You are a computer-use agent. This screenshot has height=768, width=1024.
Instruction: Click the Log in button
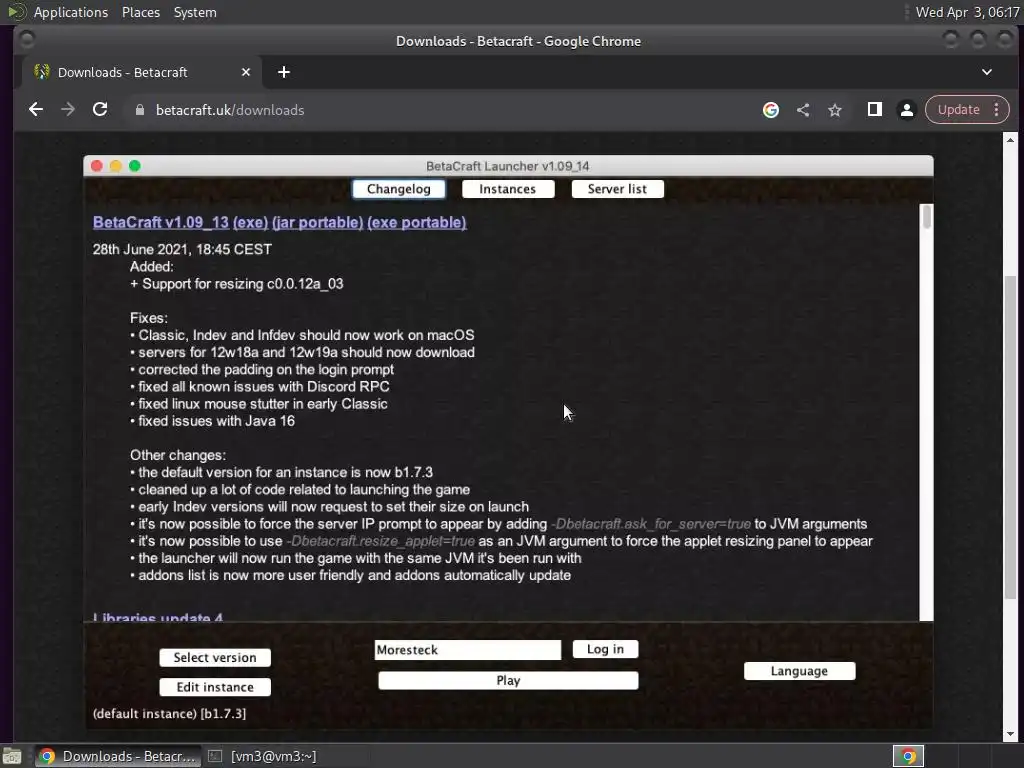[x=605, y=649]
